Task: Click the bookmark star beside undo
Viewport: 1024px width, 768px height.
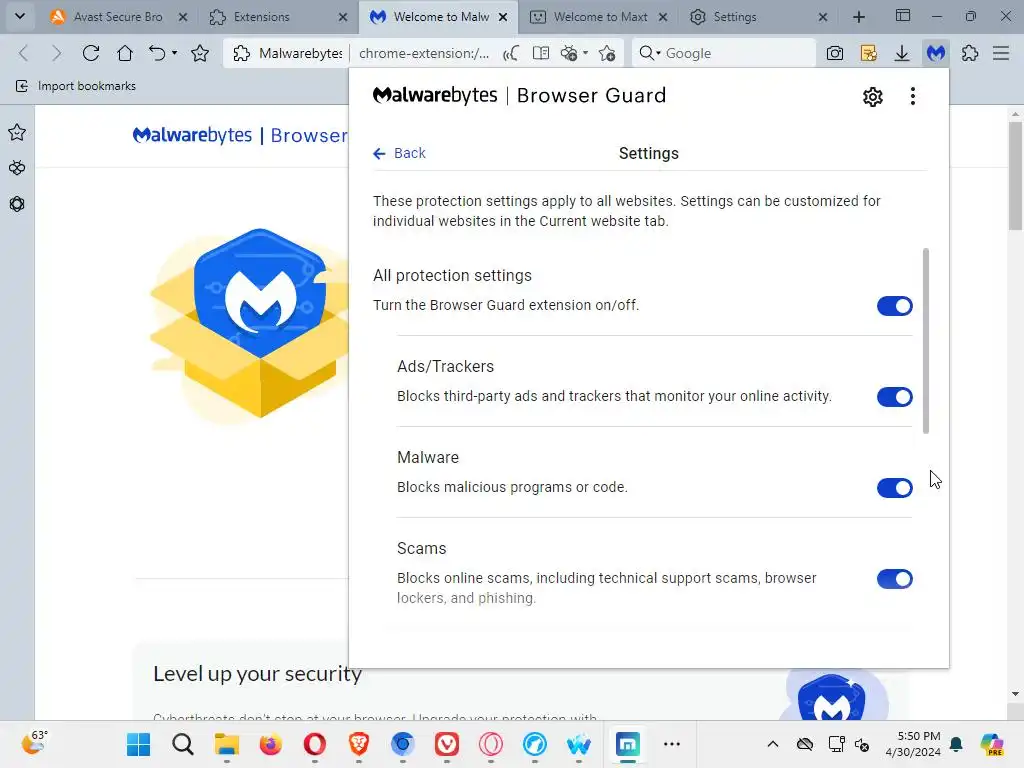Action: coord(200,53)
